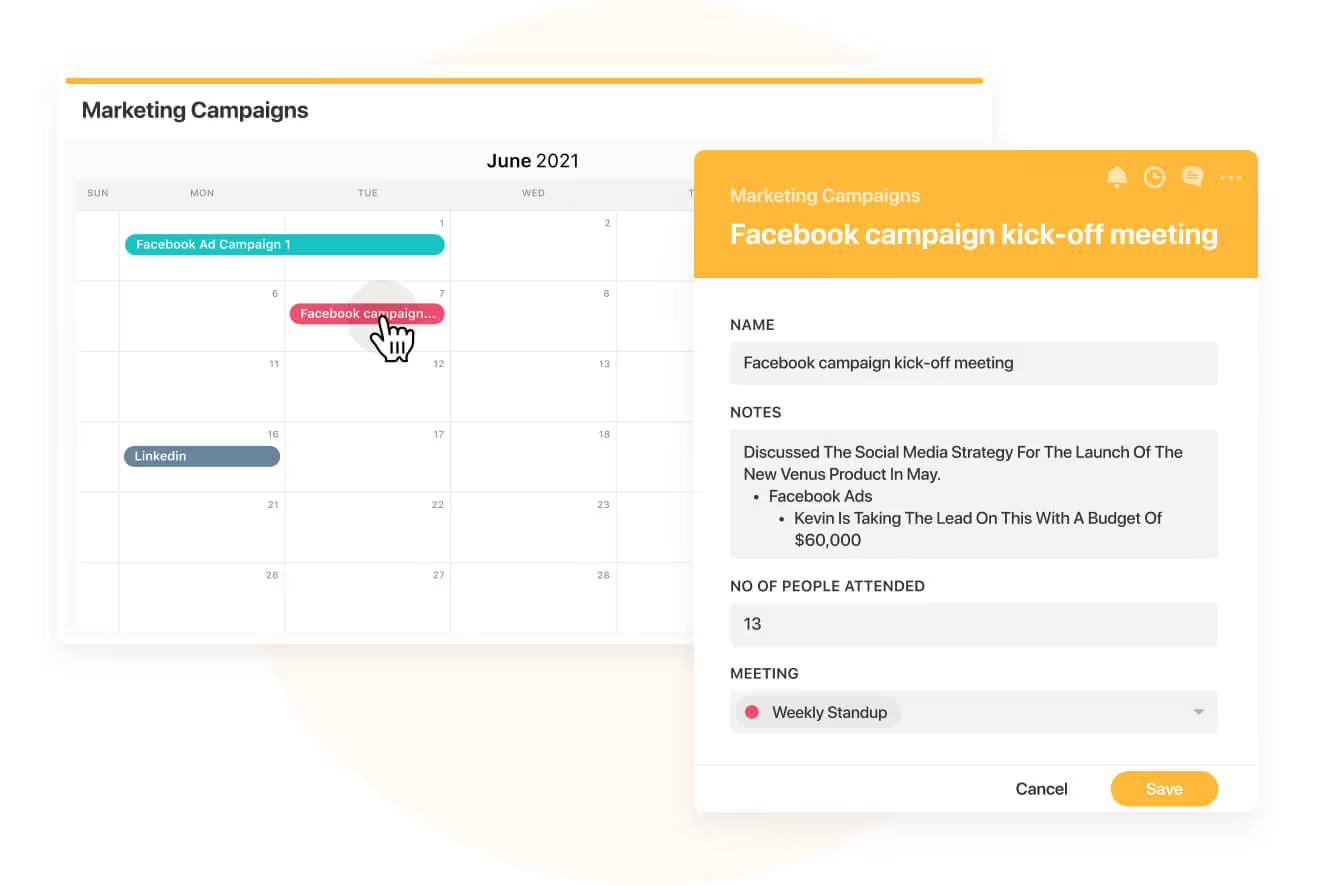Click the June 2021 month title
The height and width of the screenshot is (886, 1340).
pyautogui.click(x=532, y=161)
